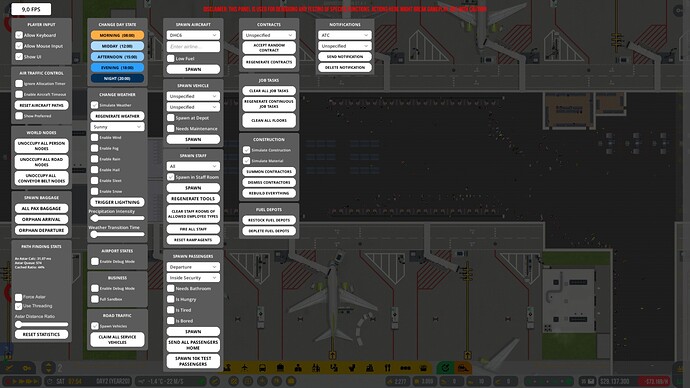The height and width of the screenshot is (388, 690).
Task: Click the three-dots icon in the yellow toolbar
Action: tap(405, 368)
